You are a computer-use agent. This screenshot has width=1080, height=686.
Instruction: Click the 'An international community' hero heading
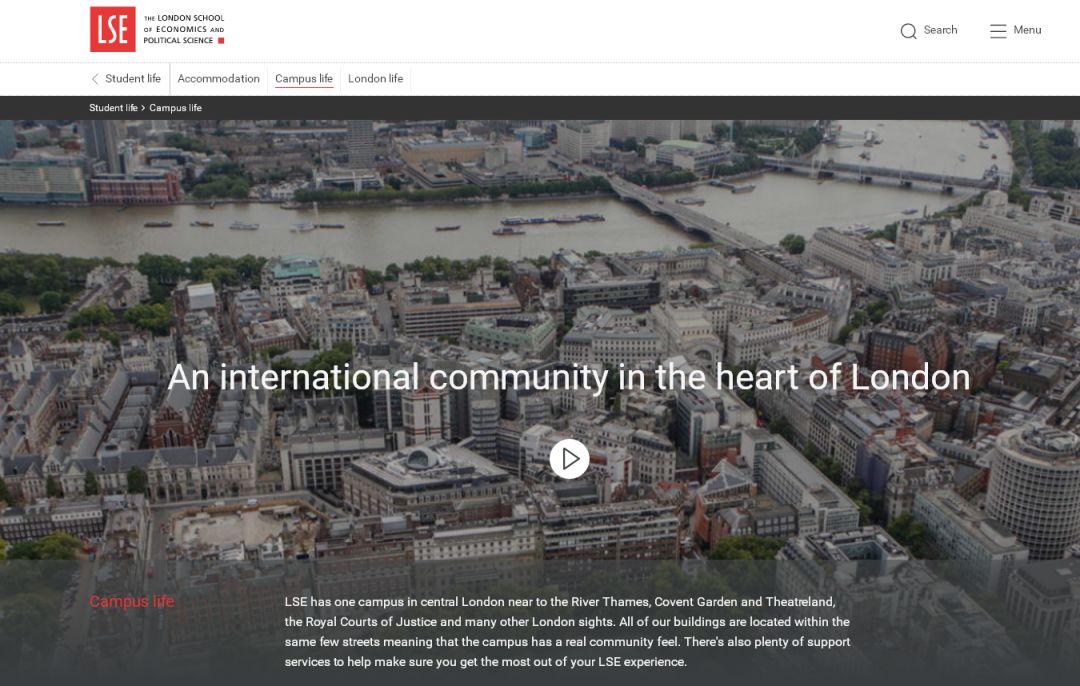(569, 377)
